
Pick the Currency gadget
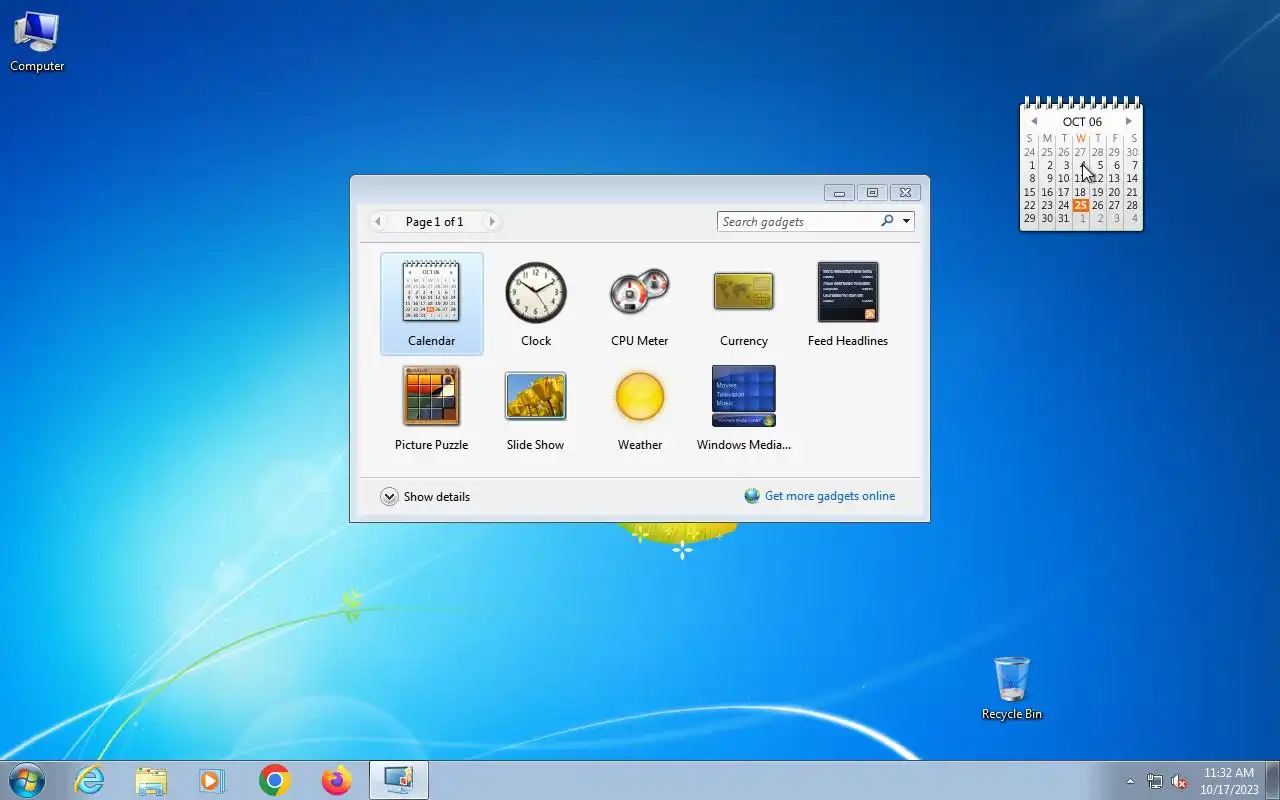[743, 304]
